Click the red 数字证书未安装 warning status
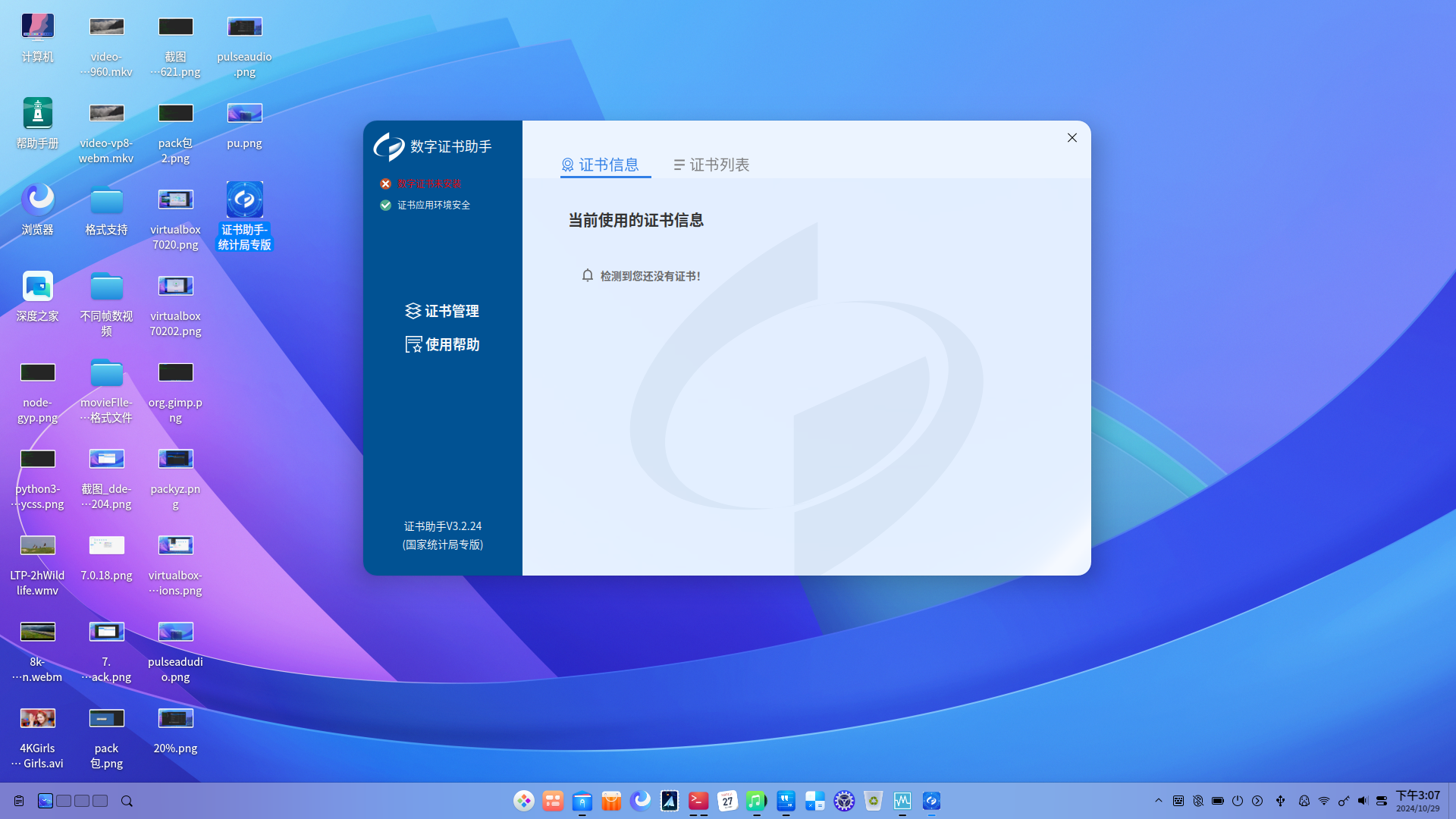This screenshot has width=1456, height=819. 422,184
